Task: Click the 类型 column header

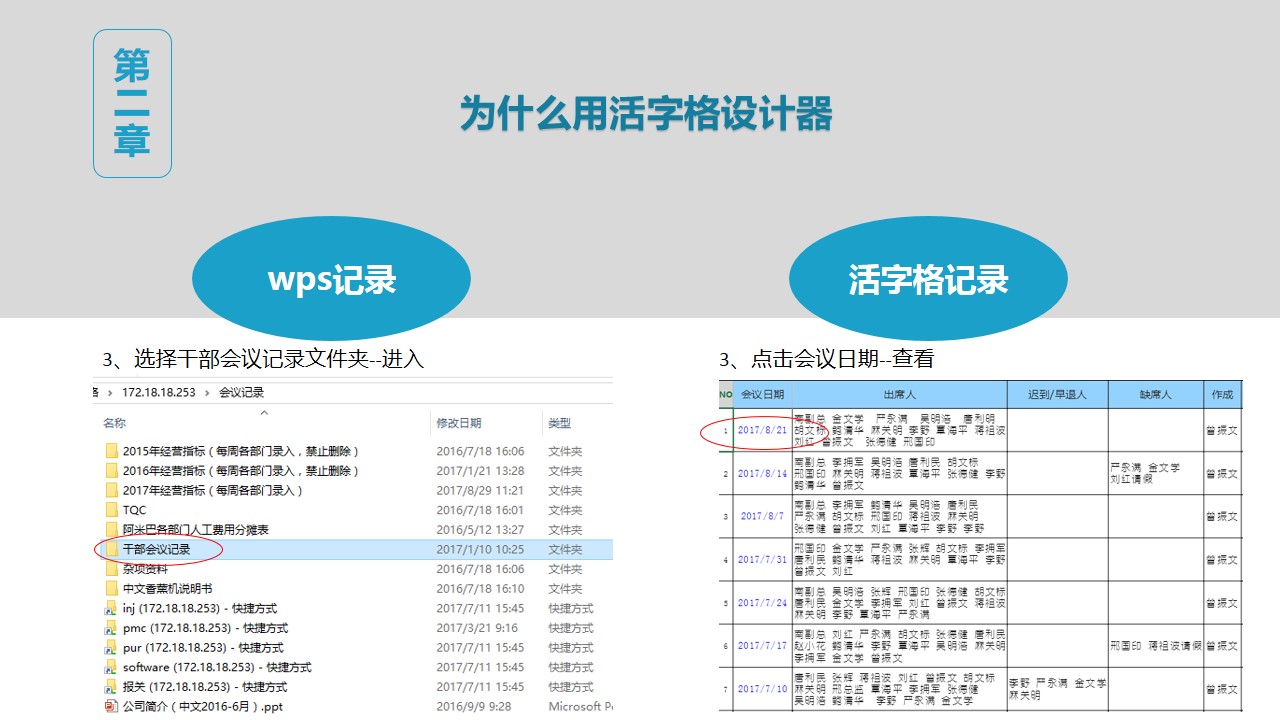Action: click(x=560, y=424)
